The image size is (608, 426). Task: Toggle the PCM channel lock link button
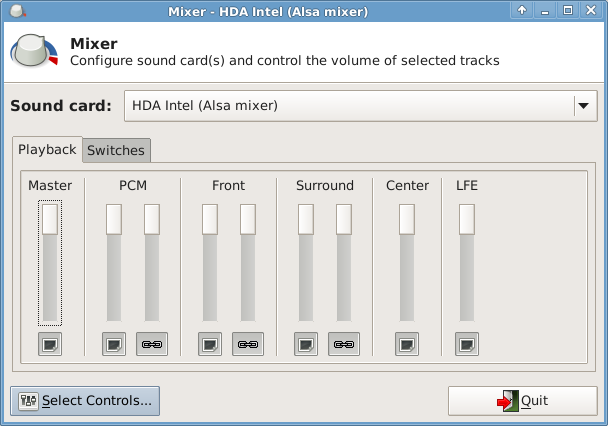pos(152,345)
